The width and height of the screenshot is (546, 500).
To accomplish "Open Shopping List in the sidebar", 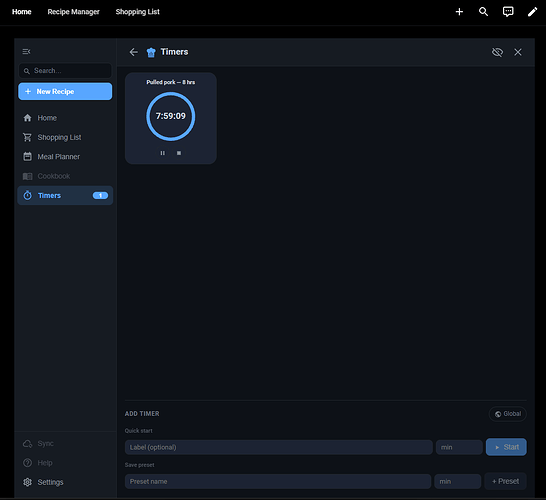I will coord(65,137).
